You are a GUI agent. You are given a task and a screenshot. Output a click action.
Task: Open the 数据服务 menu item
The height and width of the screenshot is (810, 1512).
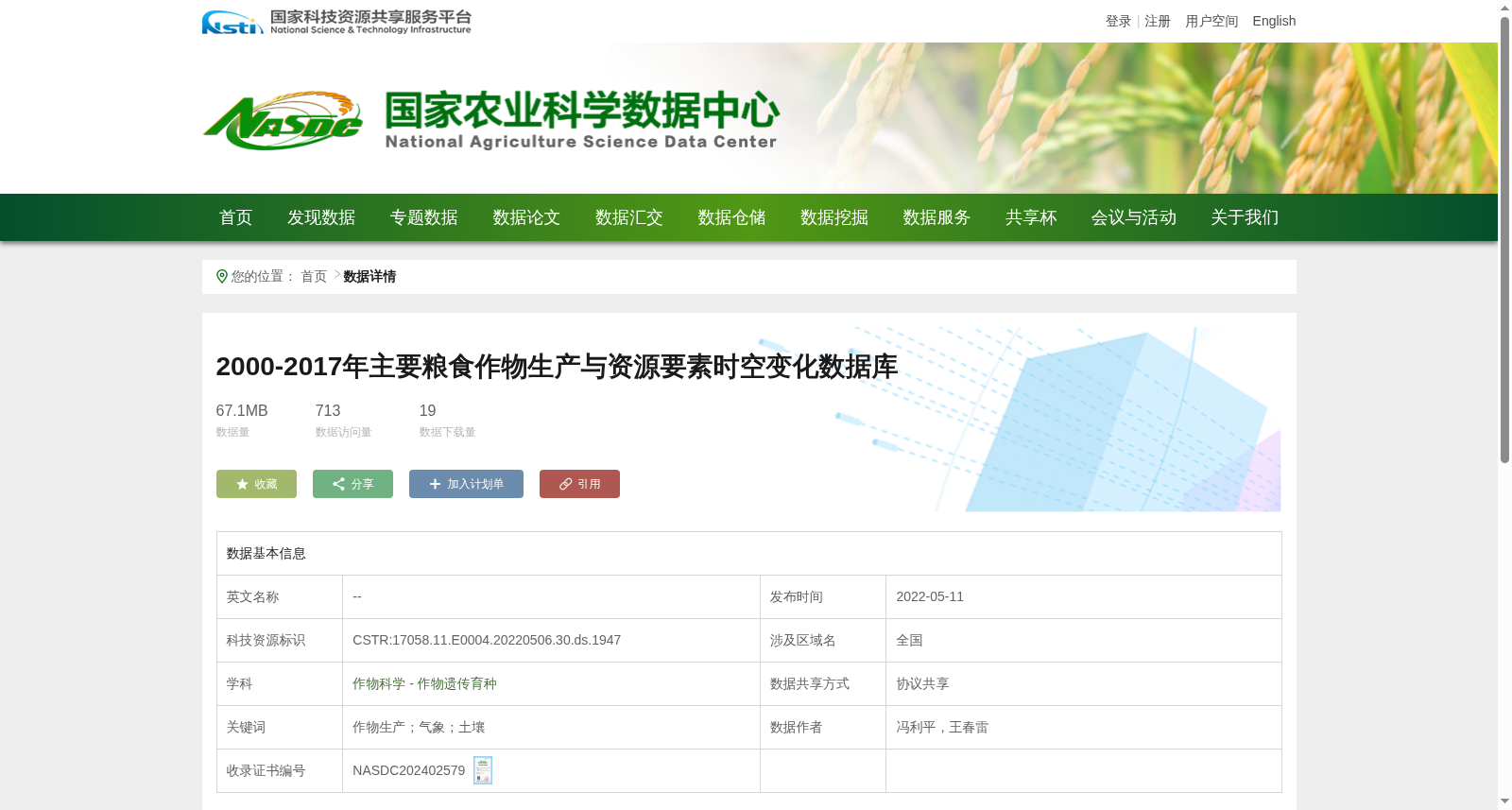936,217
